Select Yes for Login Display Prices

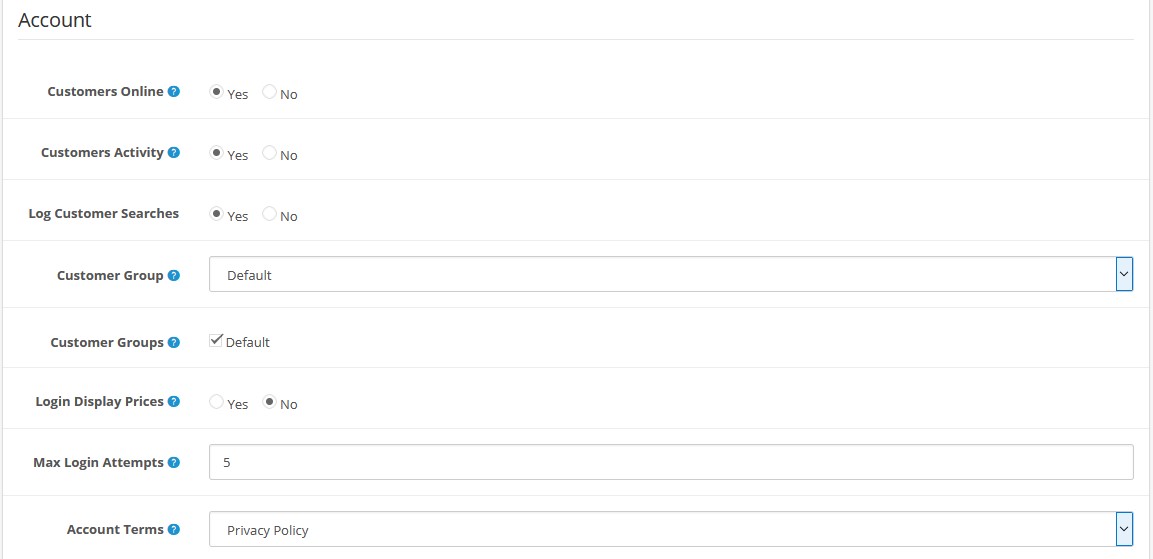[216, 402]
